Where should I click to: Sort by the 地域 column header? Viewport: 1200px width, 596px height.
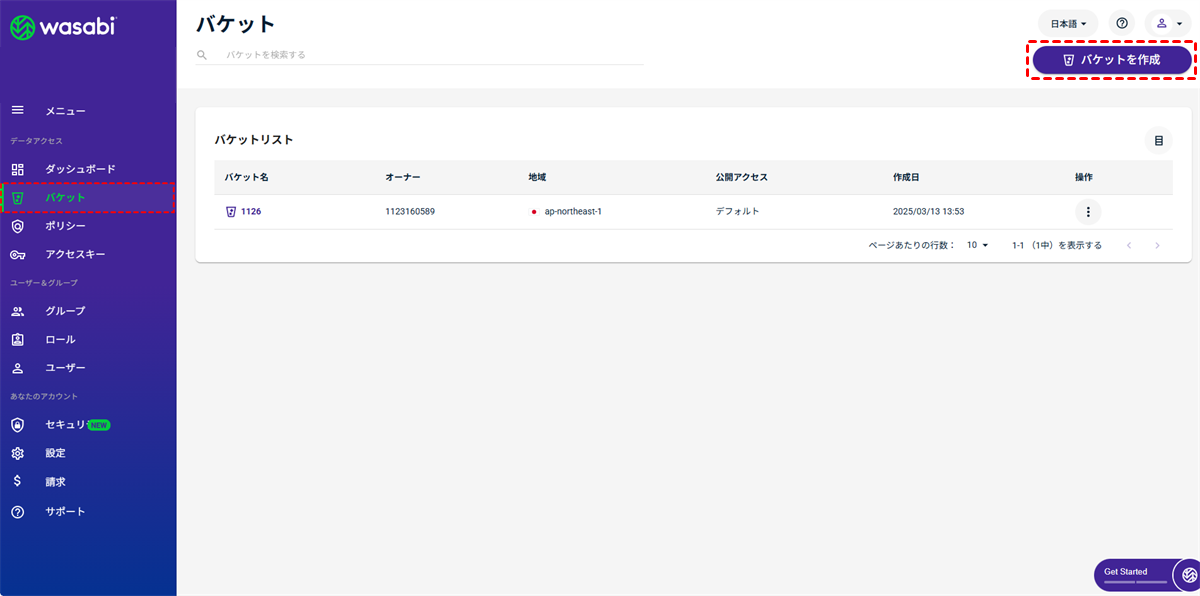pos(538,177)
